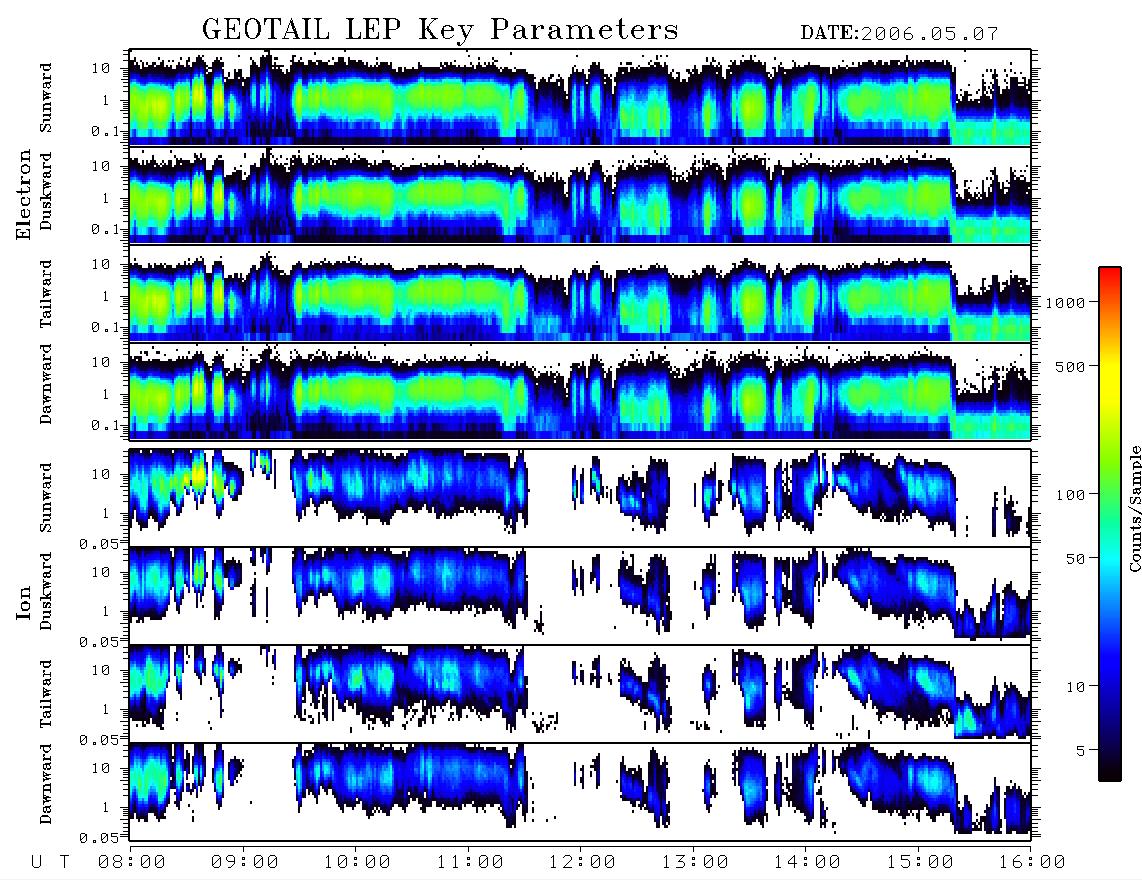Click the "Electron" group axis label

pos(23,195)
